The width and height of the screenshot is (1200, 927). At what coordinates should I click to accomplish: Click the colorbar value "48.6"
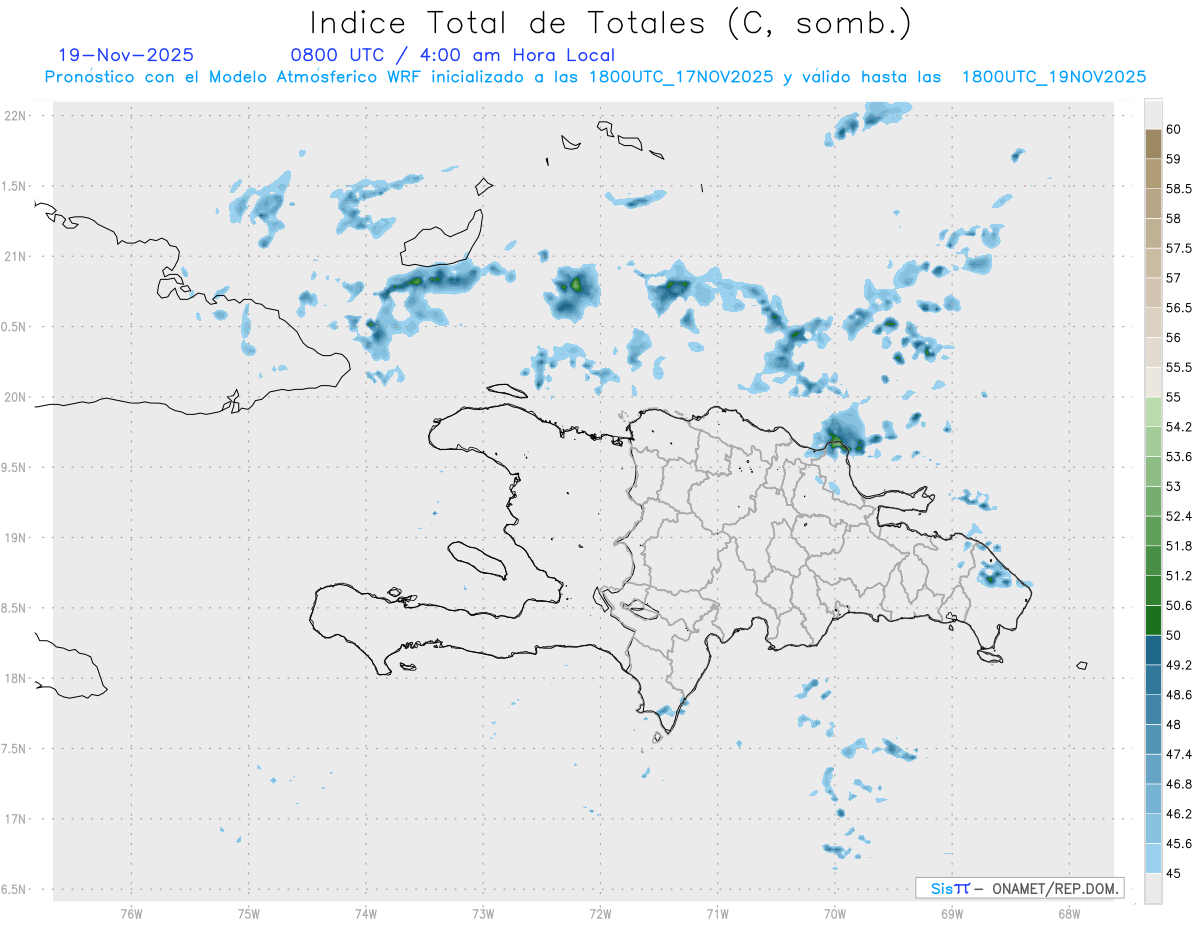(1178, 695)
